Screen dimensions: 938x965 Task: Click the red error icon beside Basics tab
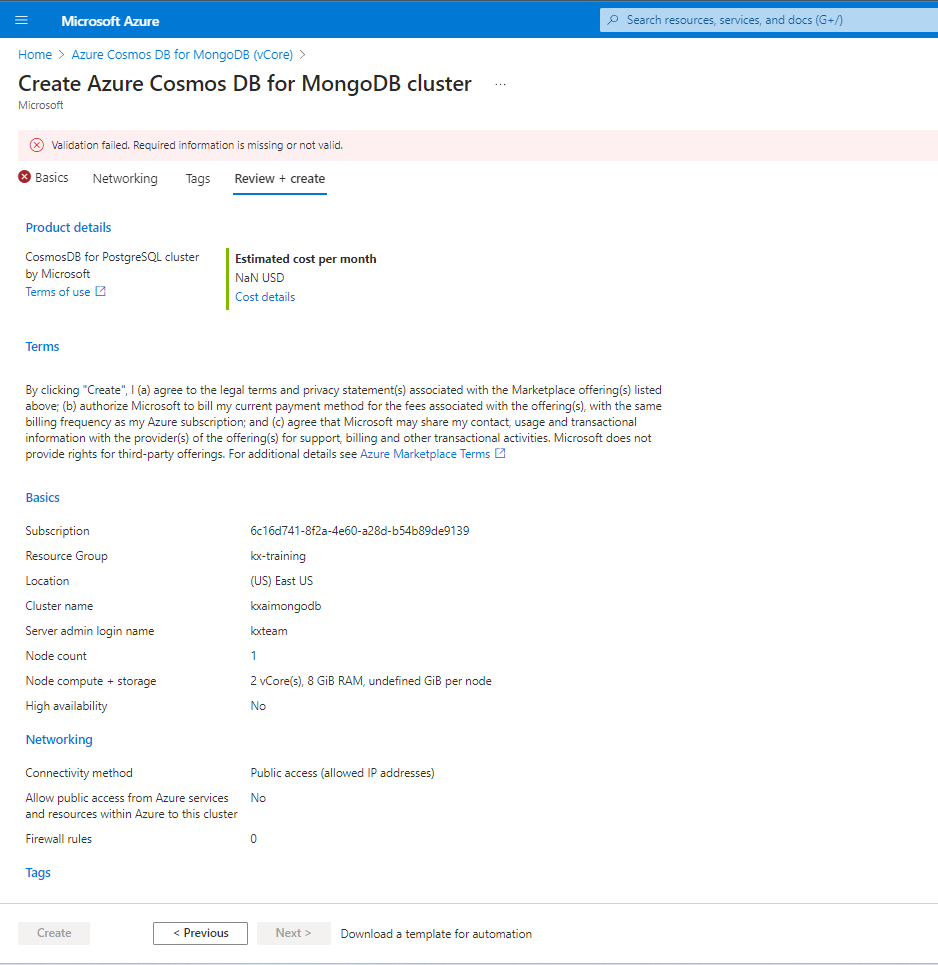25,177
